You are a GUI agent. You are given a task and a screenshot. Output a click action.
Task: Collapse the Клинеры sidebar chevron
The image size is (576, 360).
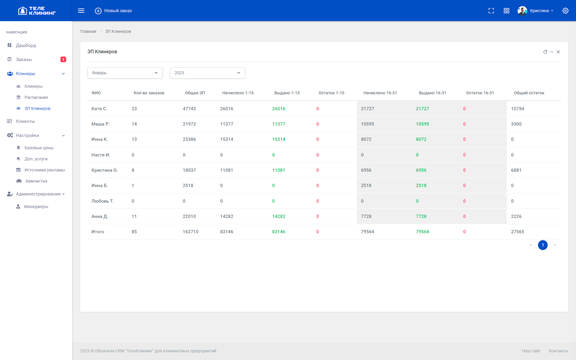pyautogui.click(x=63, y=73)
